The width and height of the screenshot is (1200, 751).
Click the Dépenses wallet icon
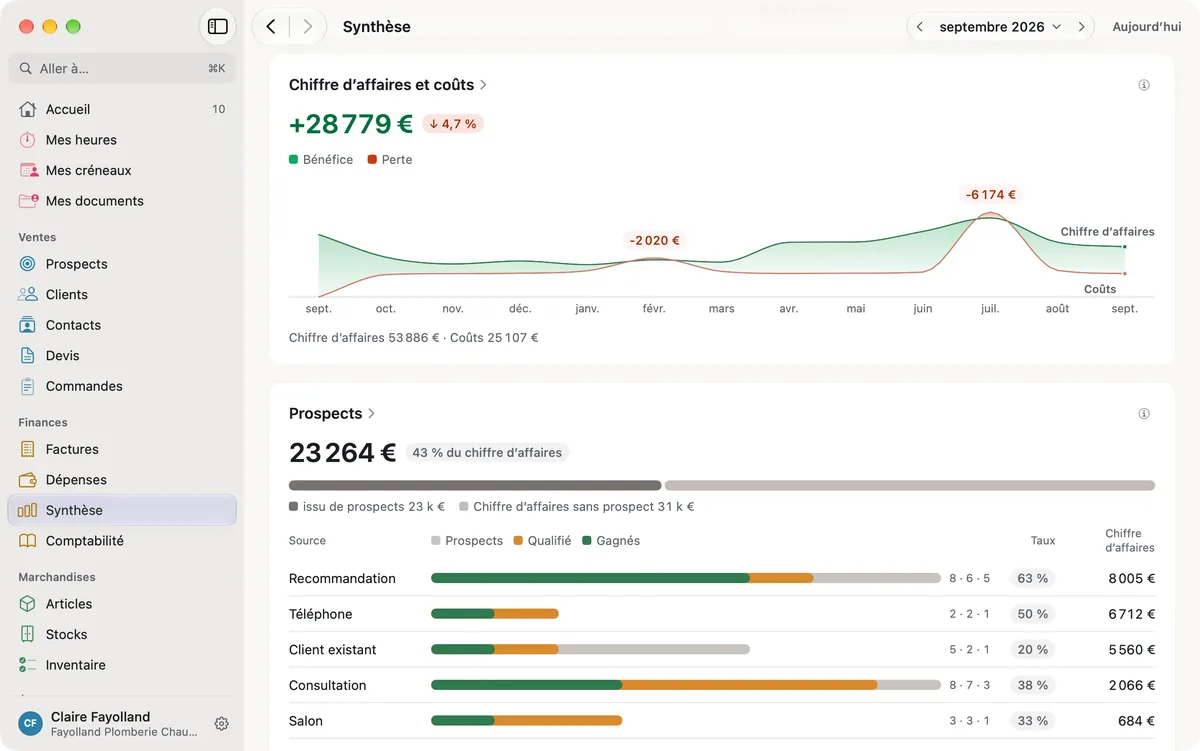pos(28,479)
